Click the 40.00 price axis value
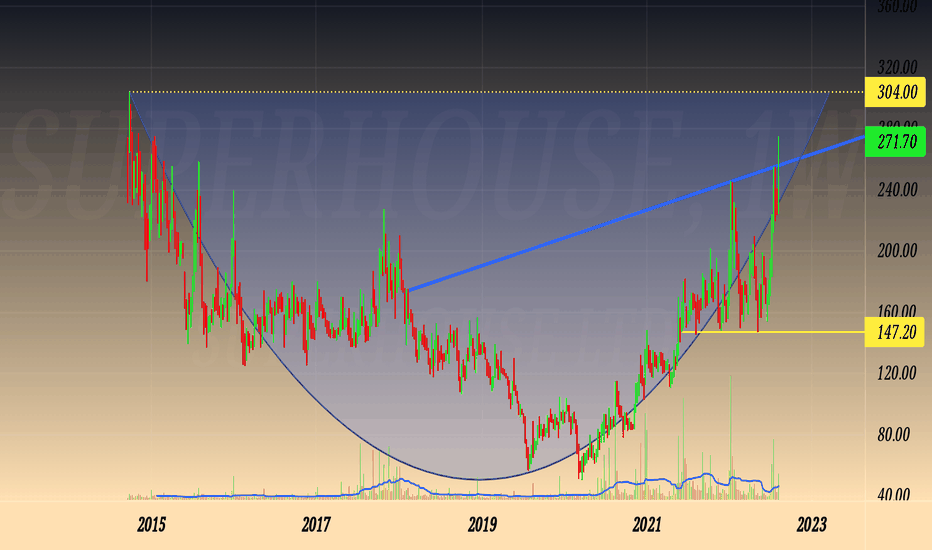932x550 pixels. point(893,494)
